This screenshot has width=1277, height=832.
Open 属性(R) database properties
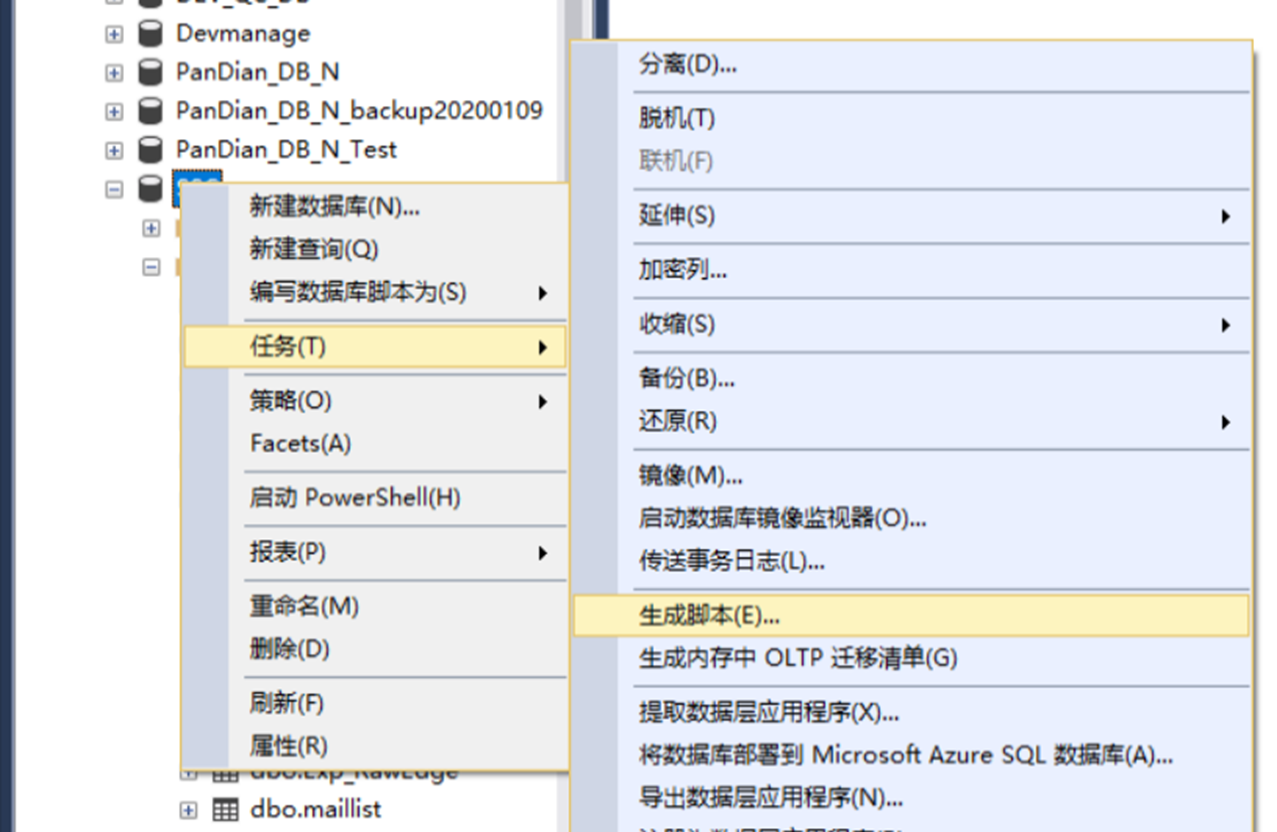tap(375, 745)
